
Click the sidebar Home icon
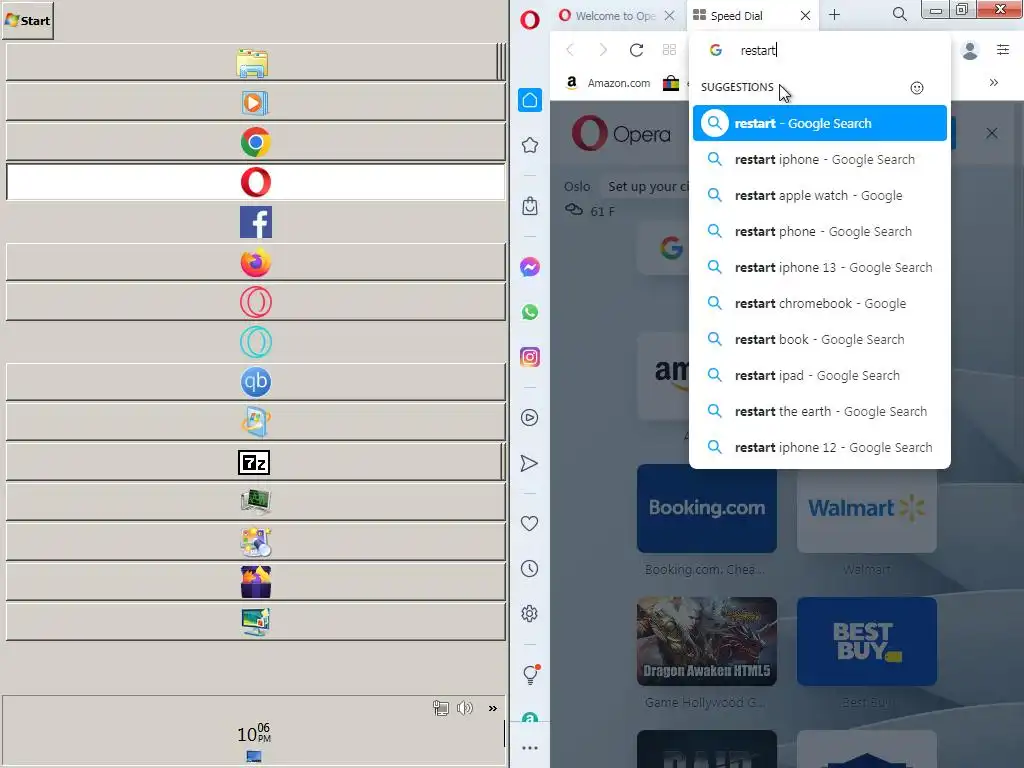pos(530,100)
